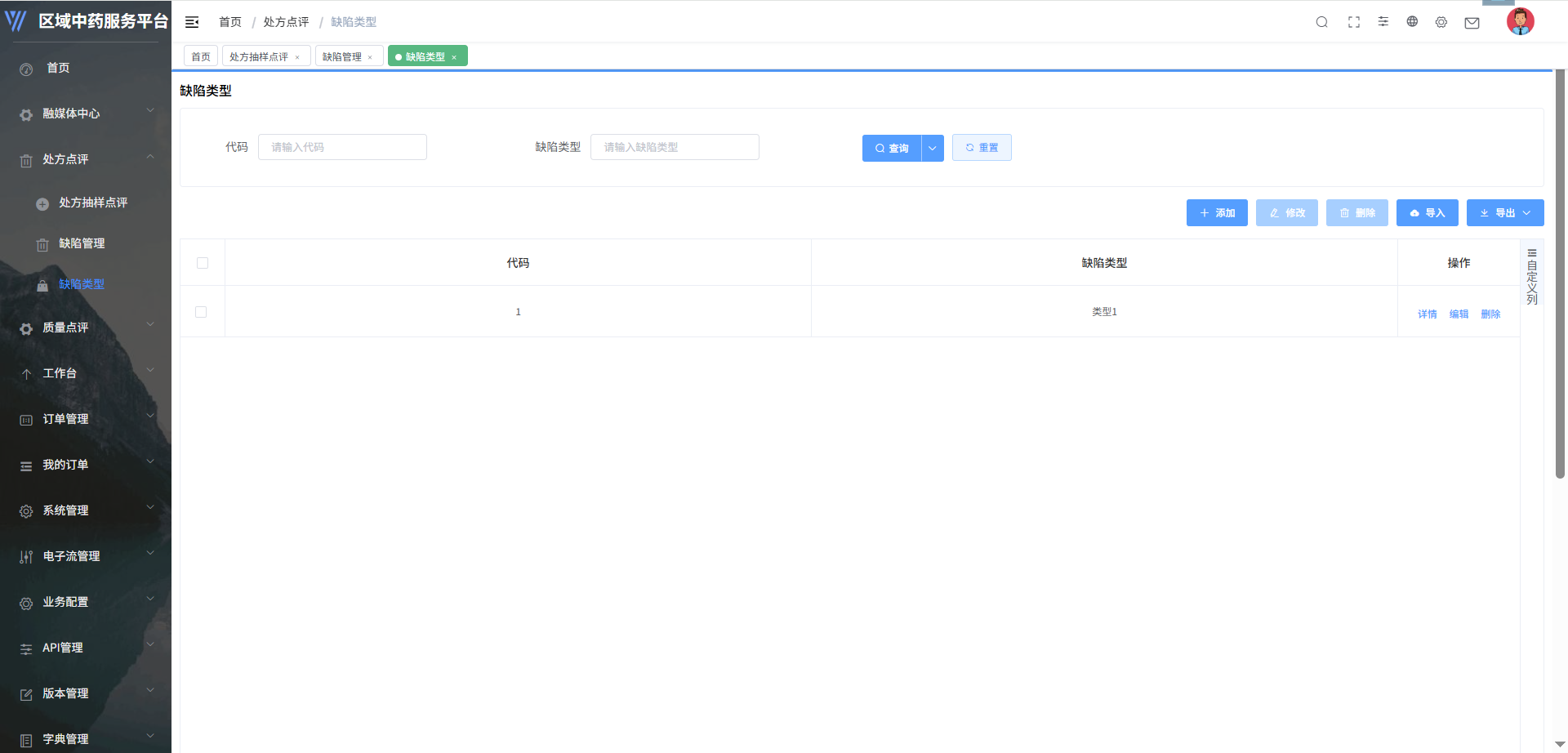Close the 缺陷类型 tab
The width and height of the screenshot is (1568, 753).
[454, 57]
